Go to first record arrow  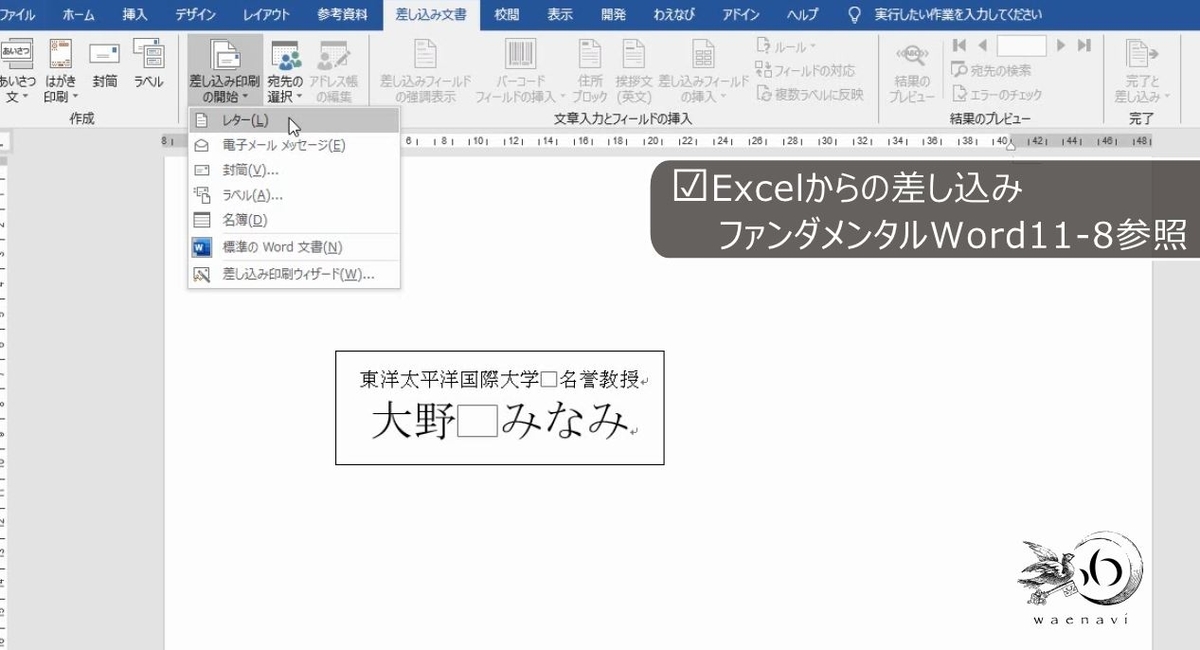pyautogui.click(x=960, y=46)
